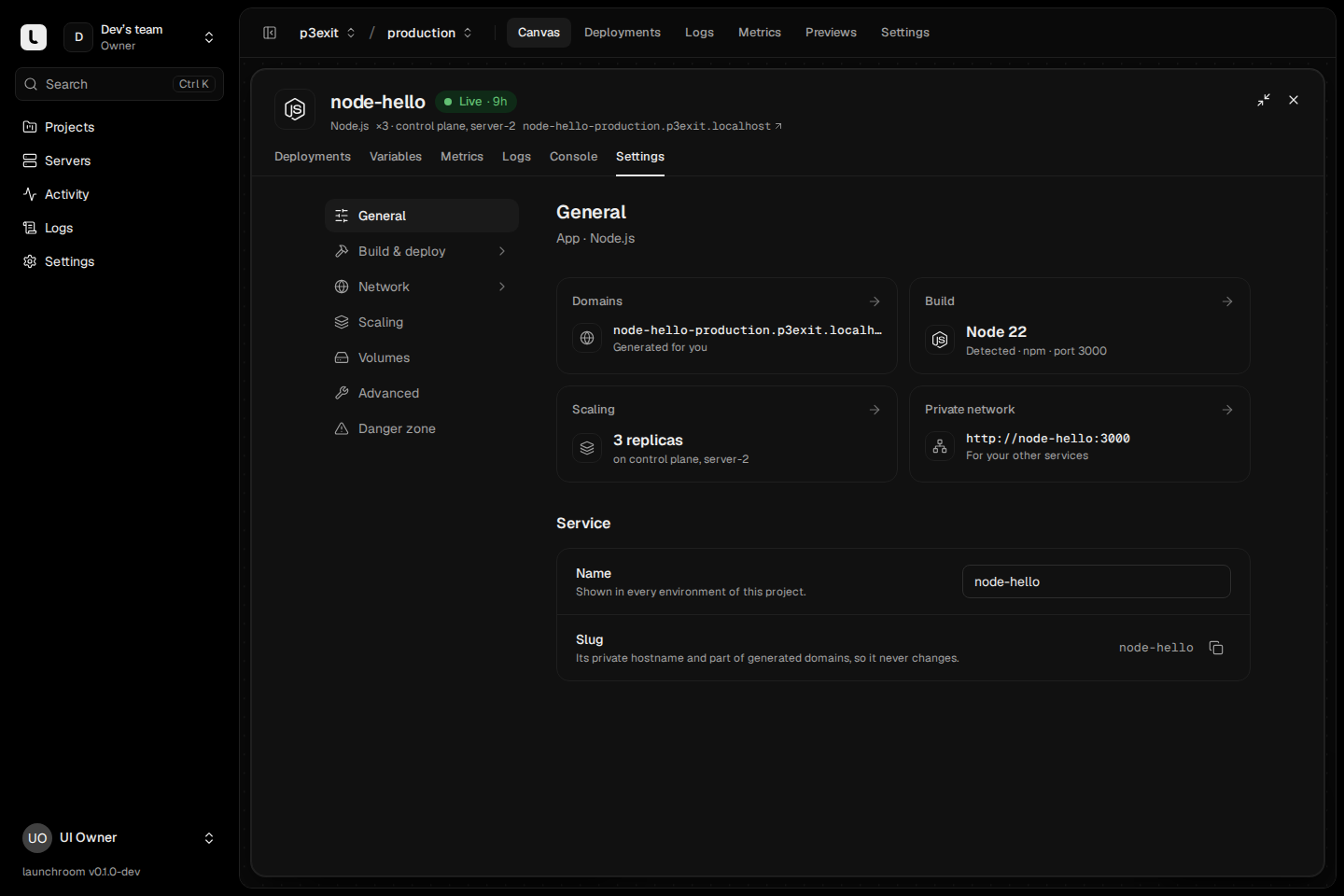
Task: Click the network icon in Private network card
Action: [940, 446]
